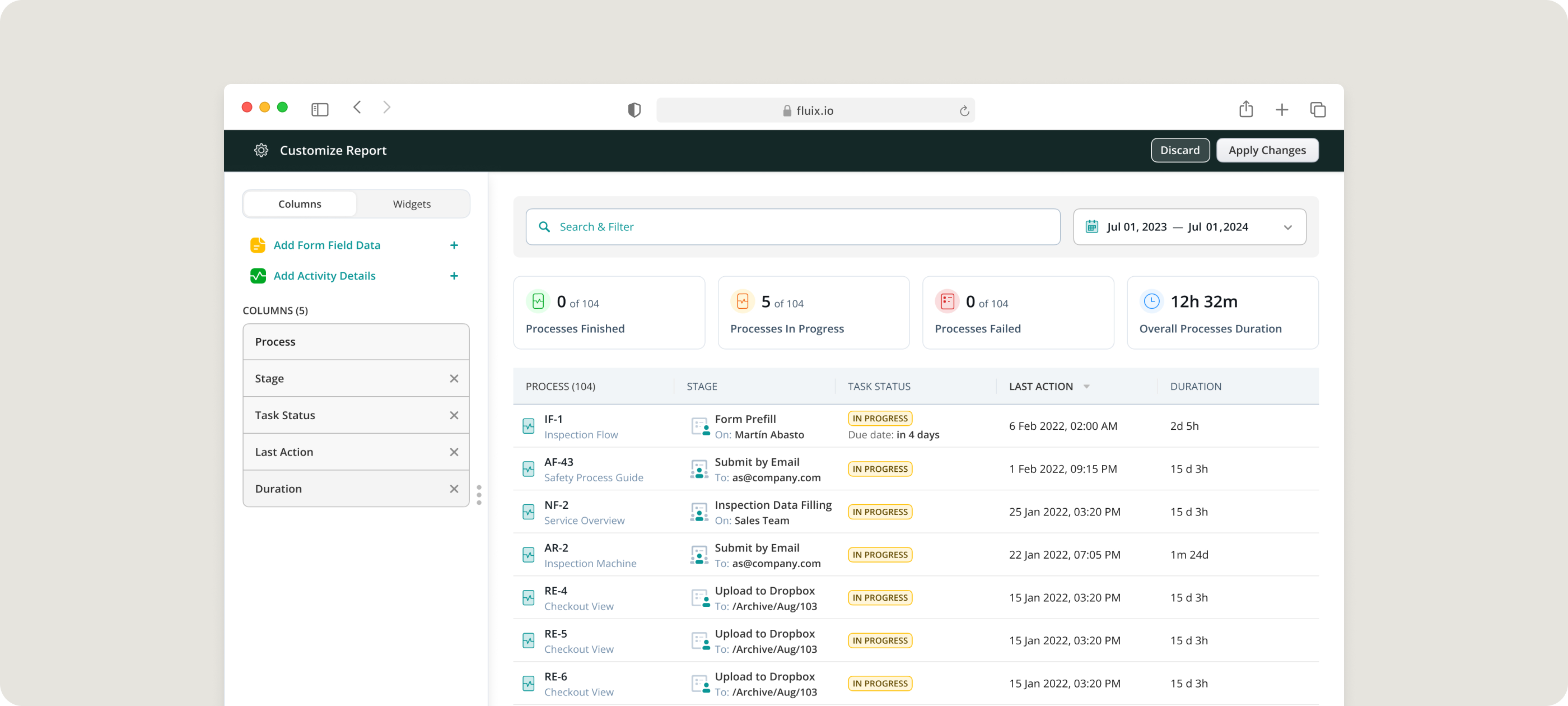Remove the Stage column
The height and width of the screenshot is (706, 1568).
(x=454, y=378)
